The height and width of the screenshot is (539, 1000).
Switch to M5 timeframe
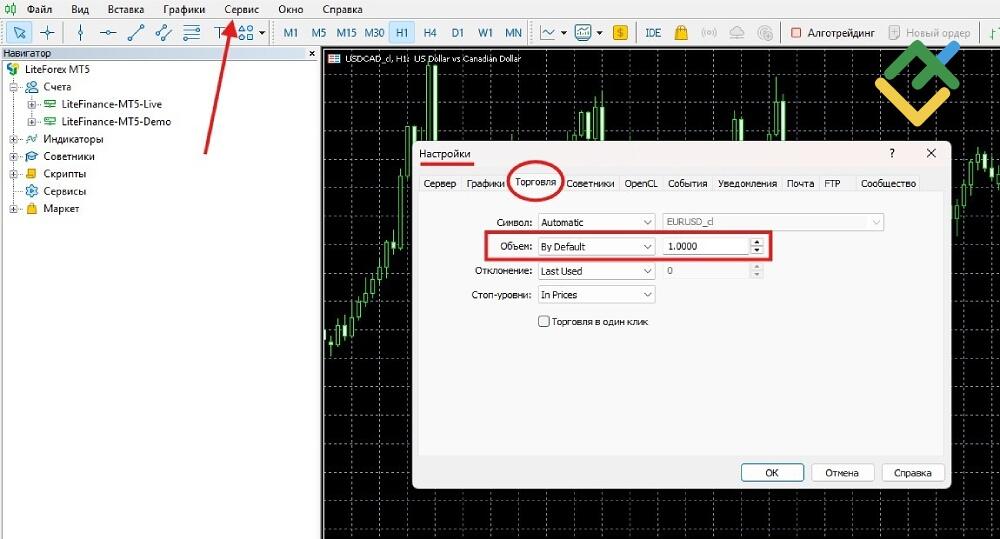(319, 33)
